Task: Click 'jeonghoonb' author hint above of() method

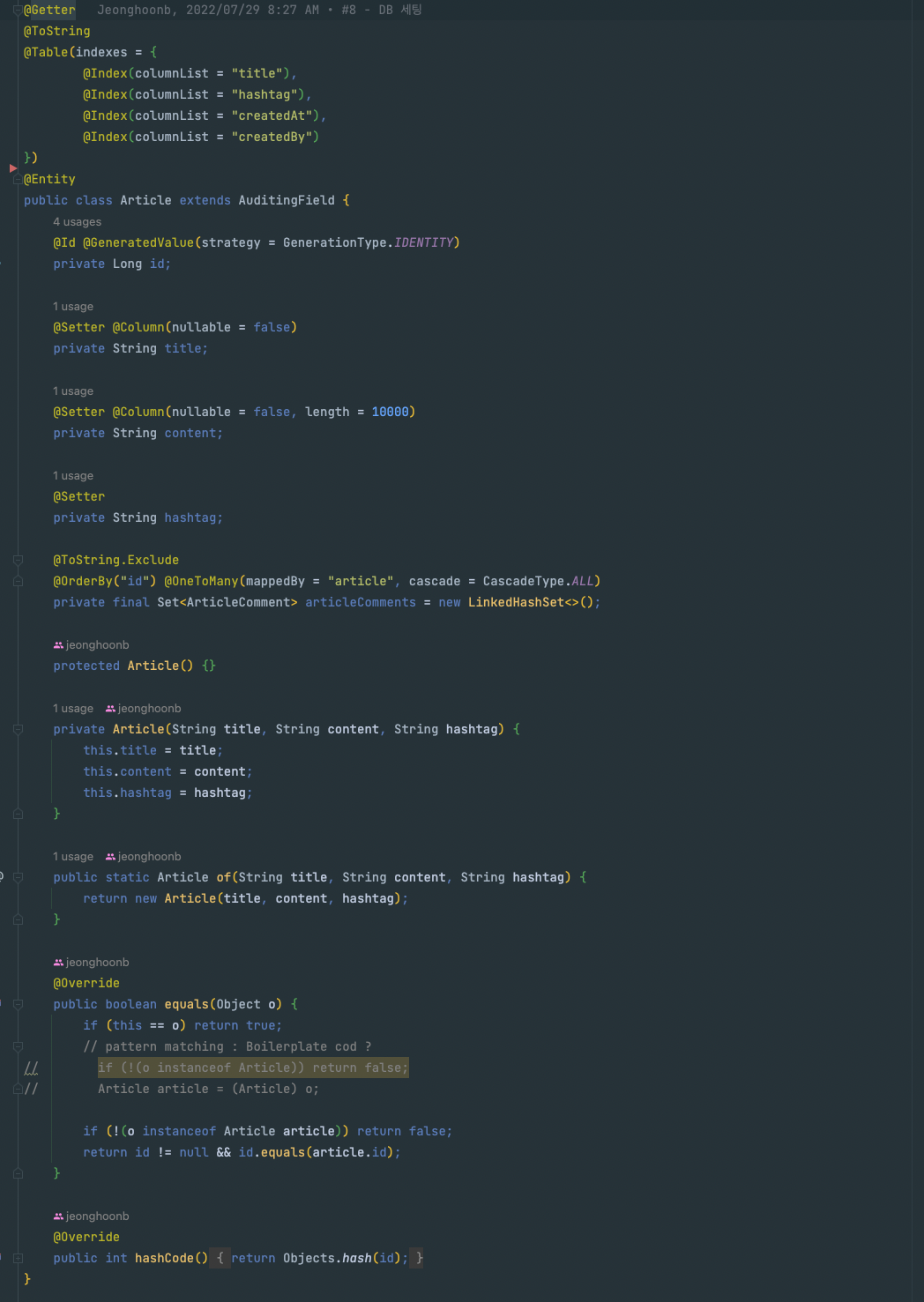Action: coord(149,857)
